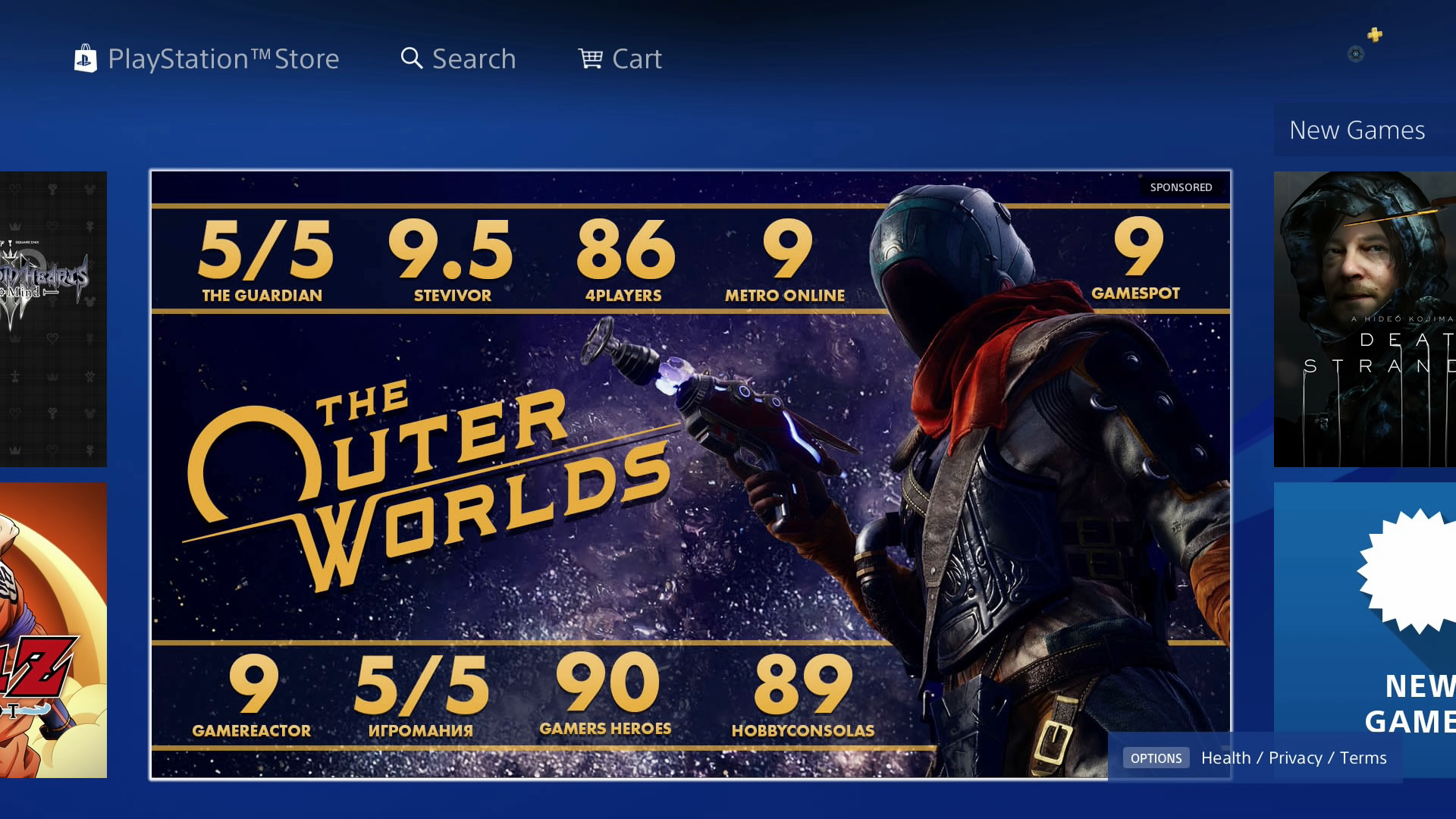Select the New Games section header

(1357, 130)
